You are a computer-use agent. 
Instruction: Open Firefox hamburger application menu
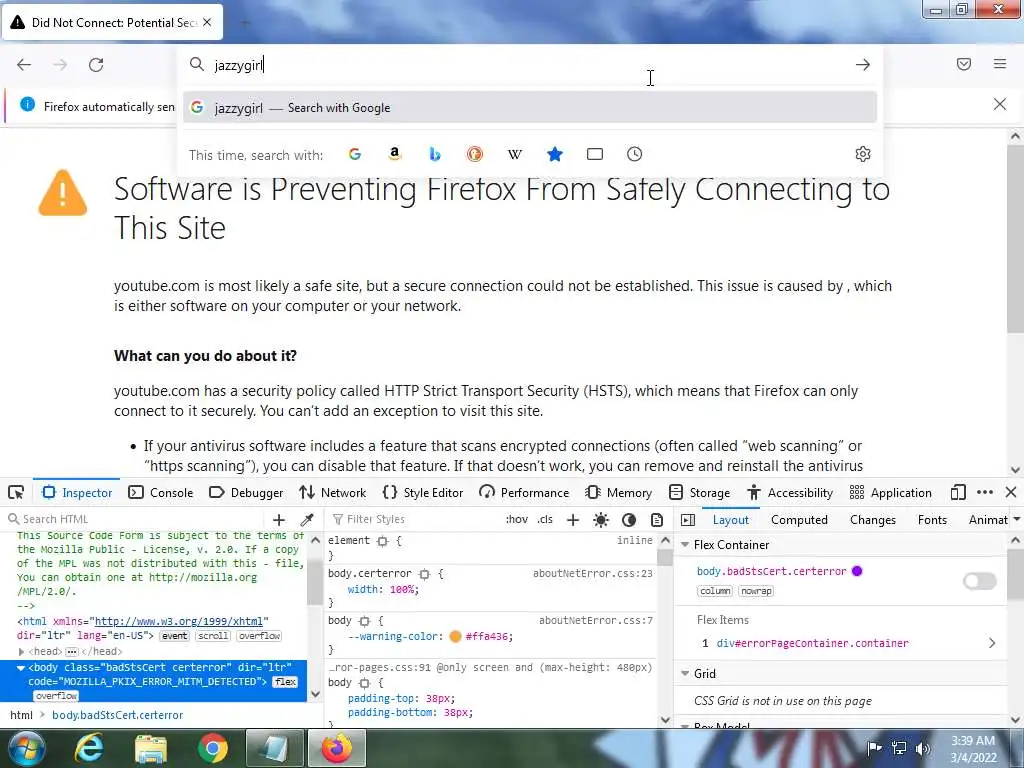[x=1000, y=64]
